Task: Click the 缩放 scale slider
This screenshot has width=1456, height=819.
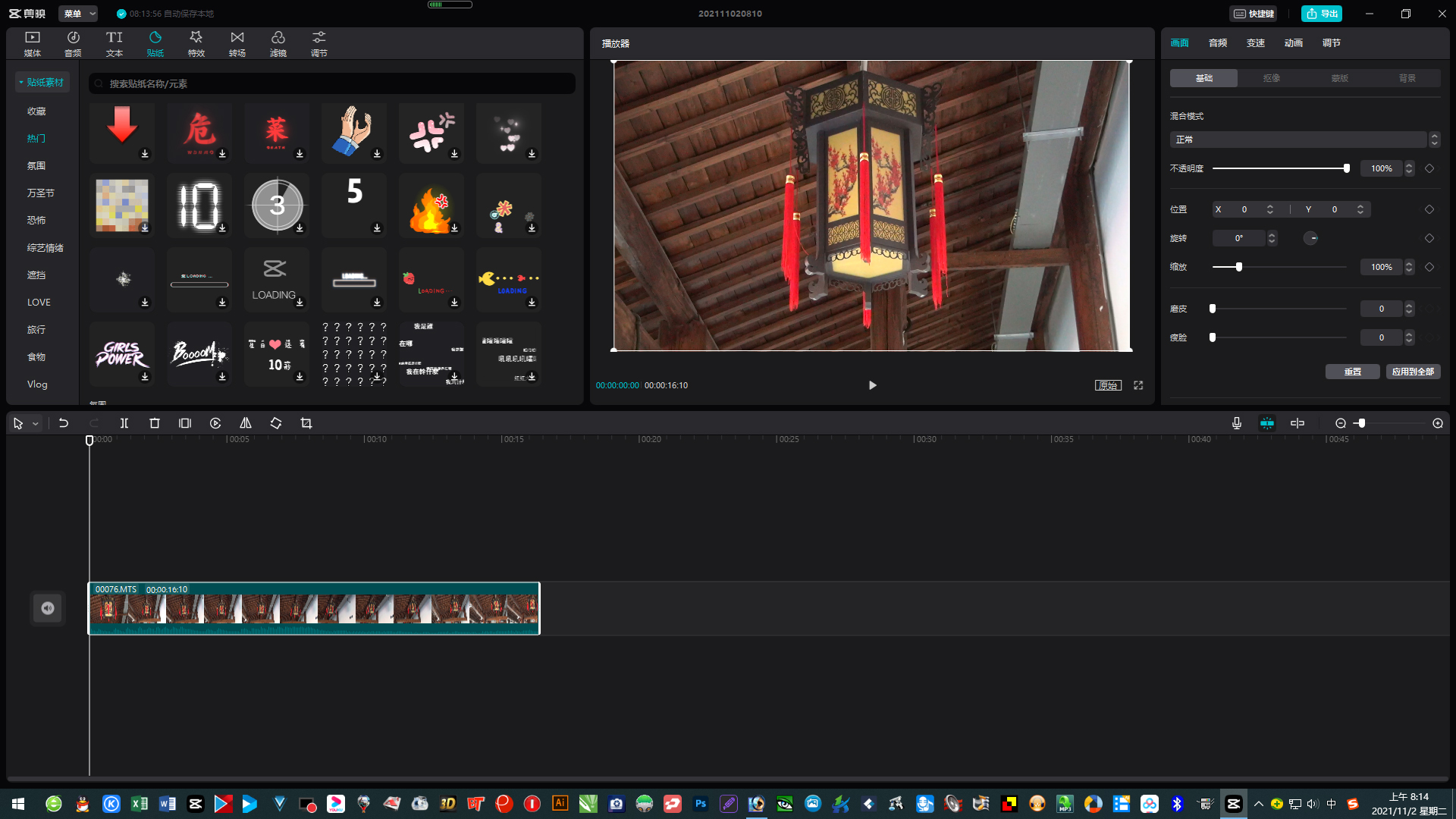Action: click(1279, 267)
